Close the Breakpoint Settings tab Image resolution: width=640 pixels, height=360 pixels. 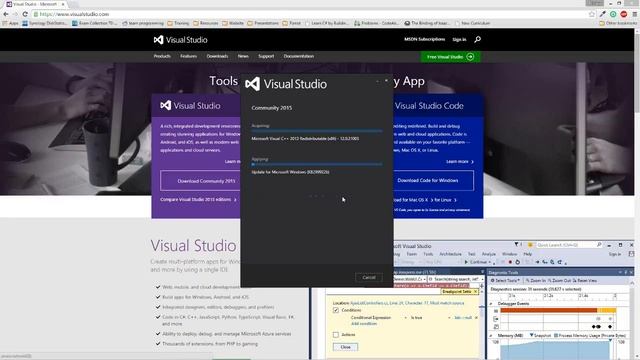(x=476, y=291)
